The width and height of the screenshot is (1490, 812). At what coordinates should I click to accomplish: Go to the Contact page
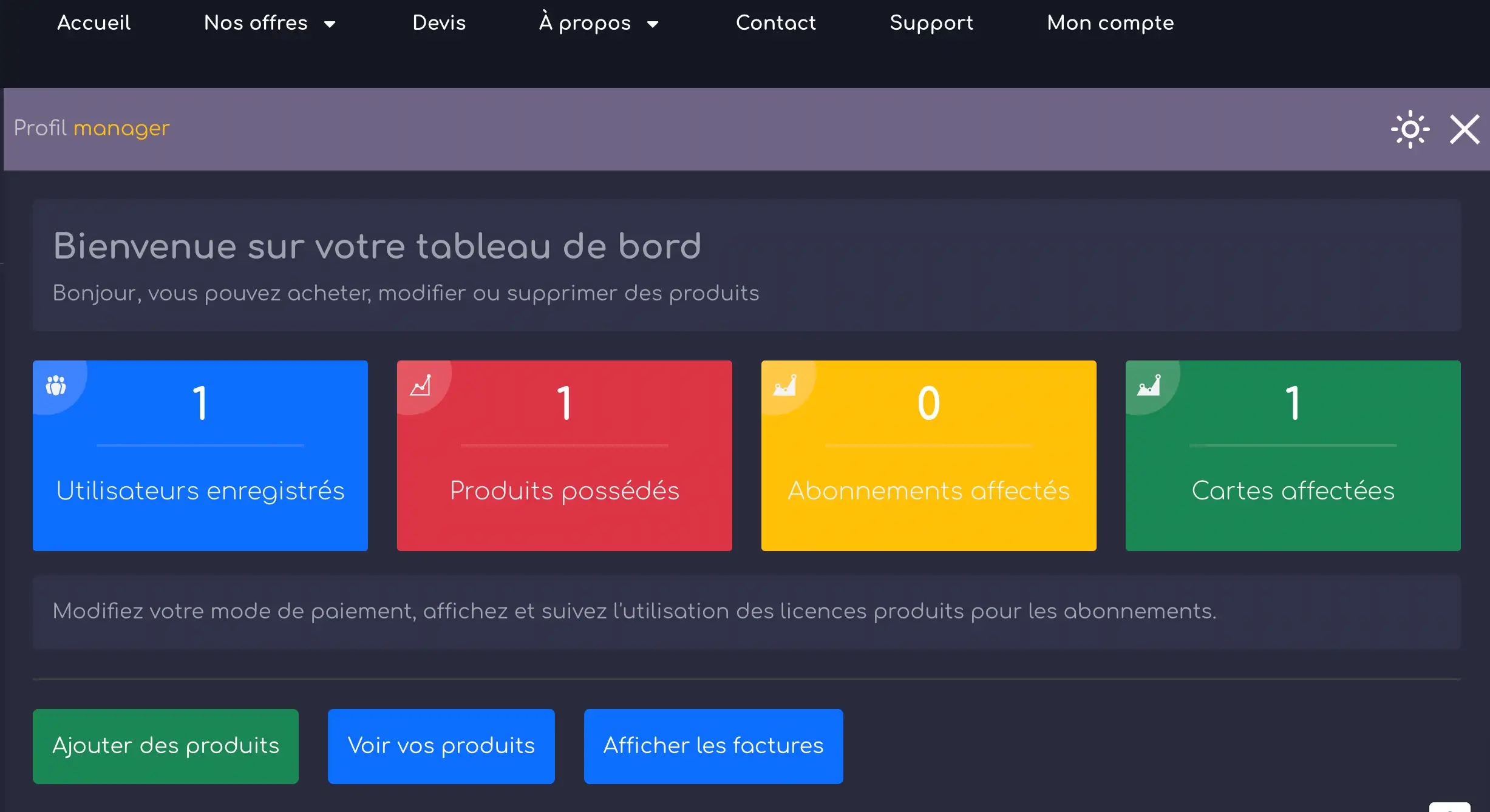(x=775, y=23)
